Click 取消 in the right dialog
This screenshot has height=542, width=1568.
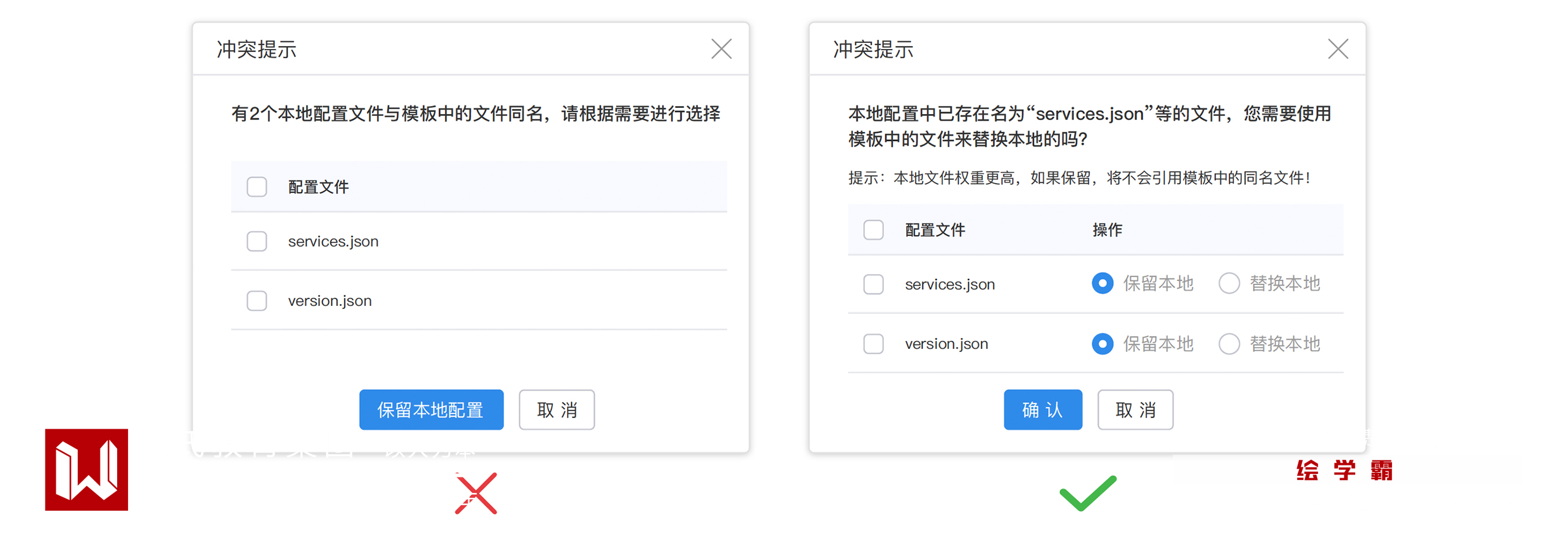1135,410
